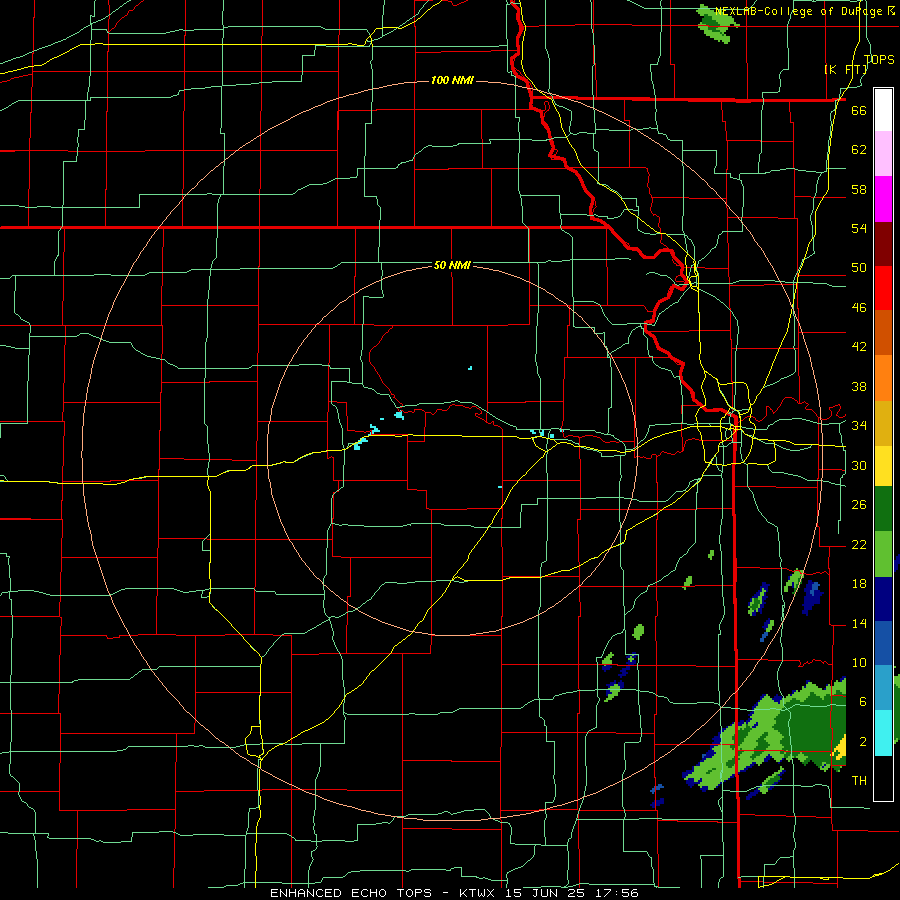Click the legend value "50"
900x900 pixels.
(x=859, y=268)
